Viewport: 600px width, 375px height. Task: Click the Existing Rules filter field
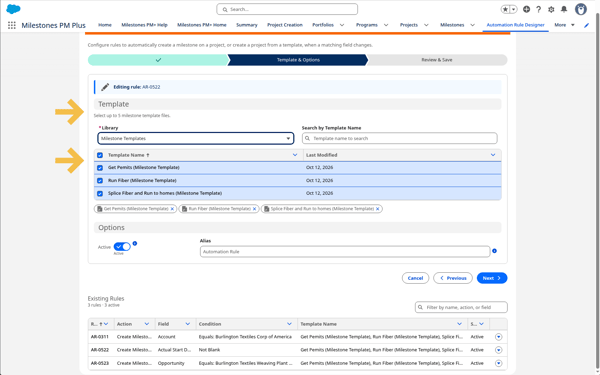(x=461, y=307)
